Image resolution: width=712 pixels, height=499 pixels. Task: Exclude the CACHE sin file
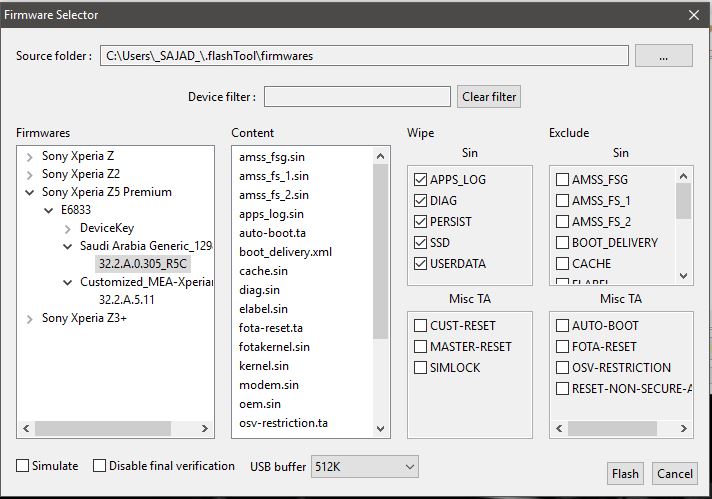562,263
